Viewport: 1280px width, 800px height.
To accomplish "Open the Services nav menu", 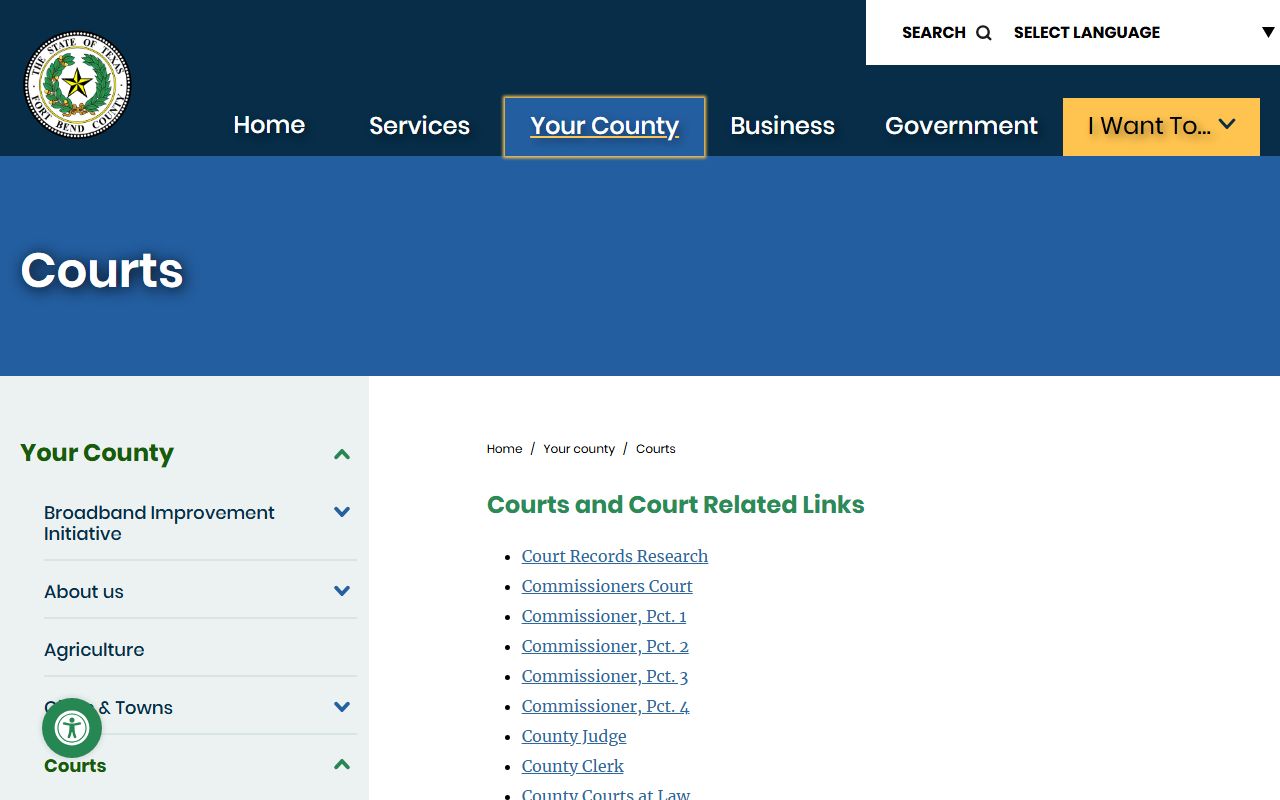I will tap(419, 125).
